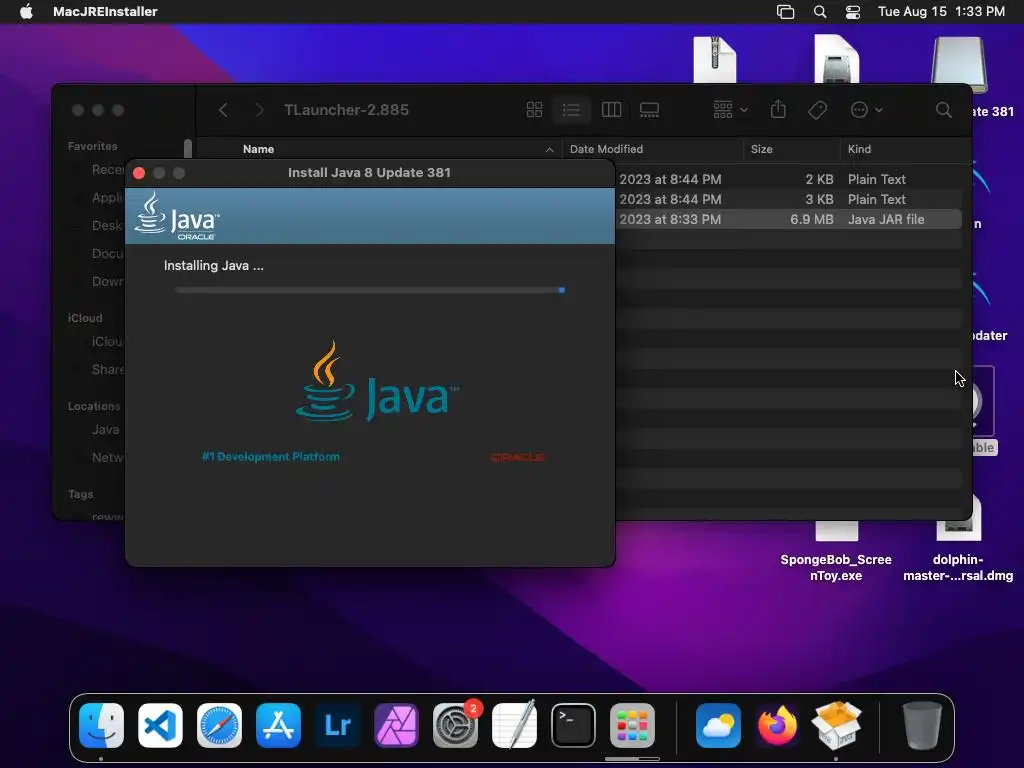Viewport: 1024px width, 768px height.
Task: Click the Finder sidebar scrollbar
Action: (188, 148)
